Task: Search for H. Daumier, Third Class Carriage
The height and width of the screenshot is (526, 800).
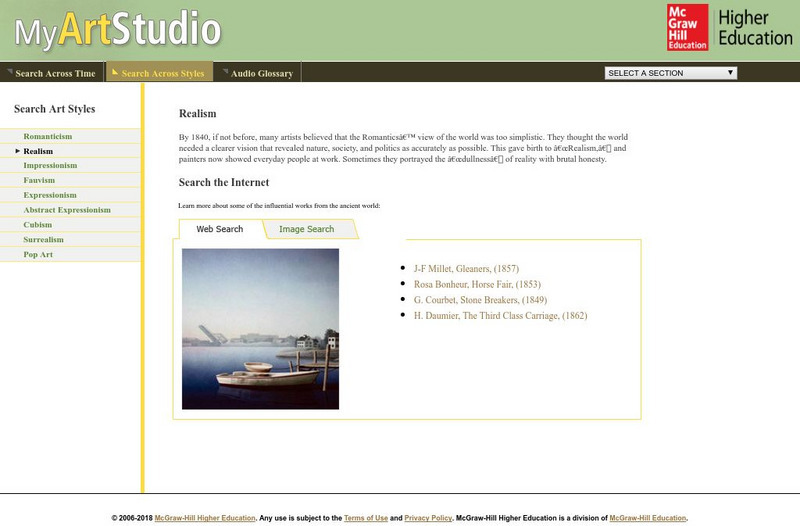Action: 501,316
